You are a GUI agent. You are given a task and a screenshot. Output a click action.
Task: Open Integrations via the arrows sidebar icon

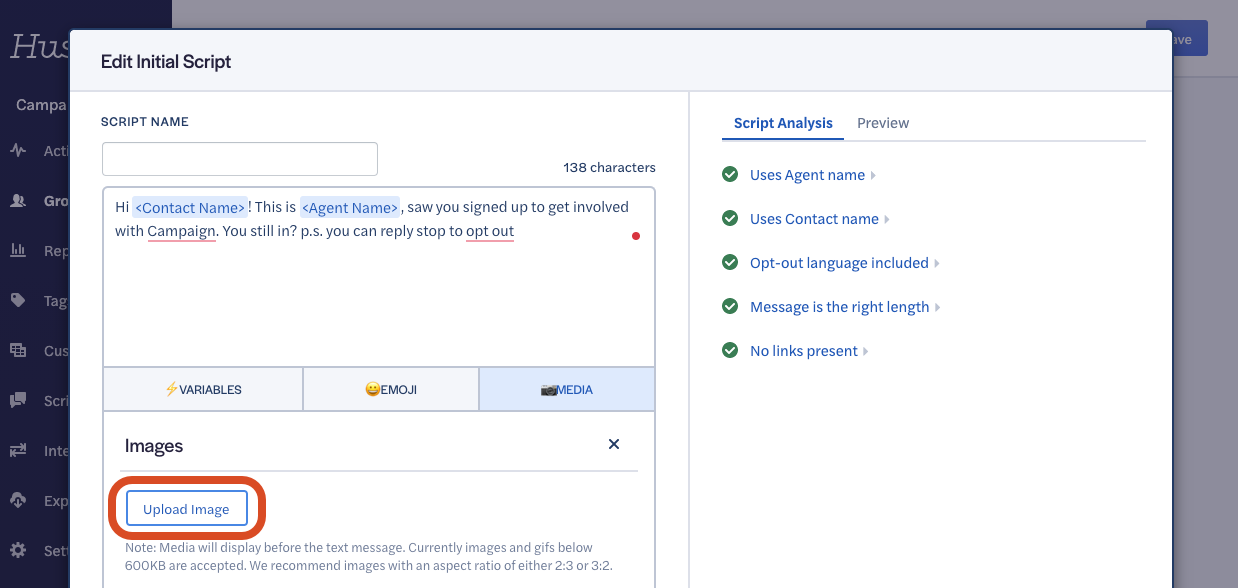pyautogui.click(x=18, y=451)
